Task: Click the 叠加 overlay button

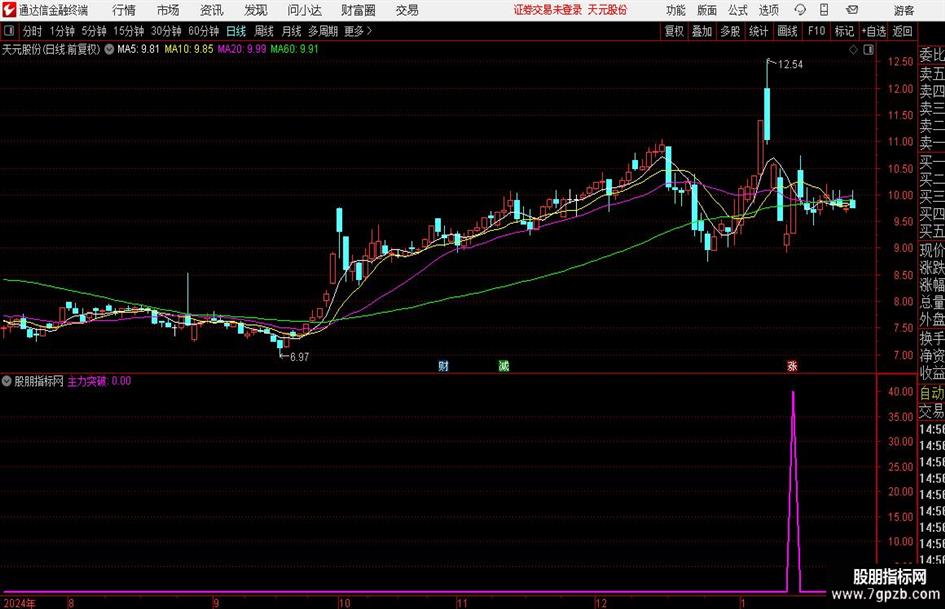Action: tap(702, 31)
